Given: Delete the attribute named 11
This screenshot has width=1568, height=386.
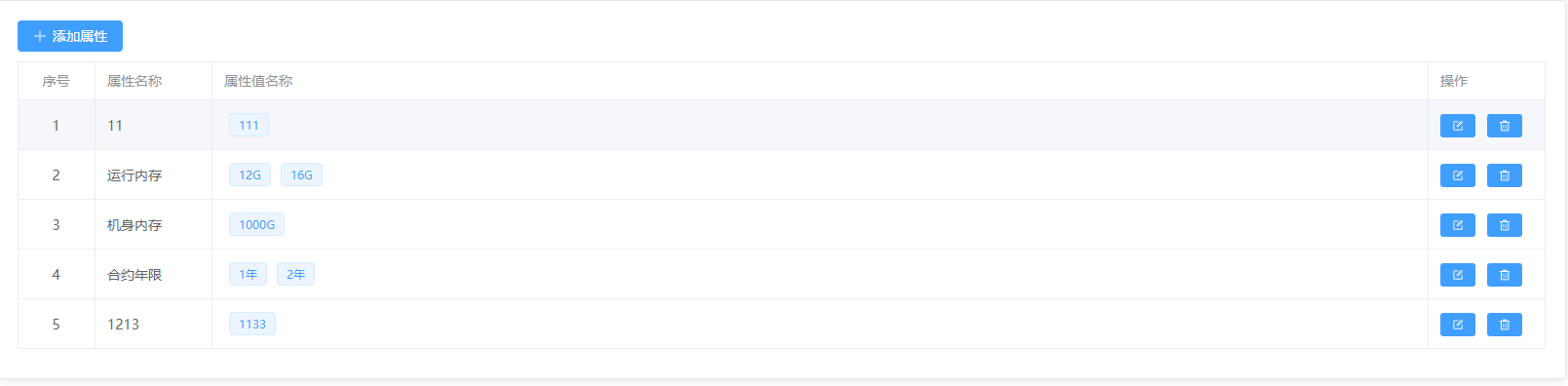Looking at the screenshot, I should [x=1504, y=126].
